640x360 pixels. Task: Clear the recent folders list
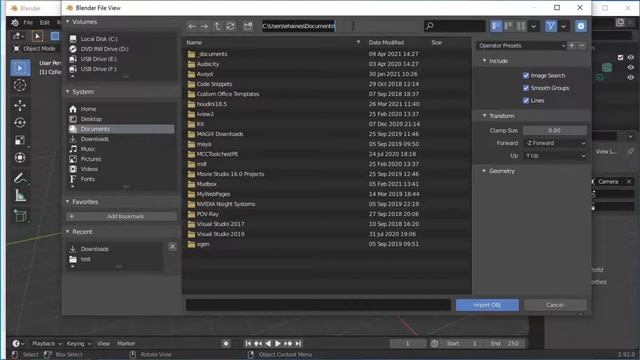coord(172,247)
